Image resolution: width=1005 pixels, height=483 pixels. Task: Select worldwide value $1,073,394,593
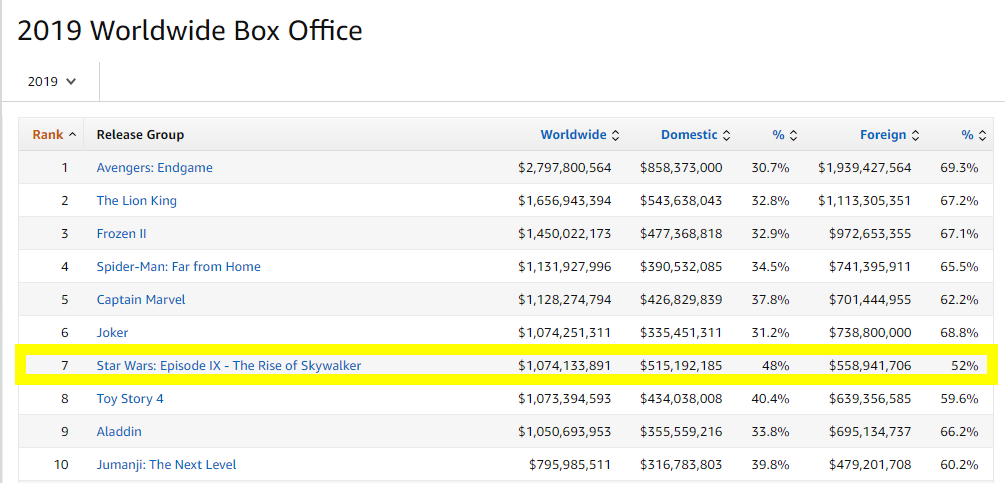(565, 398)
